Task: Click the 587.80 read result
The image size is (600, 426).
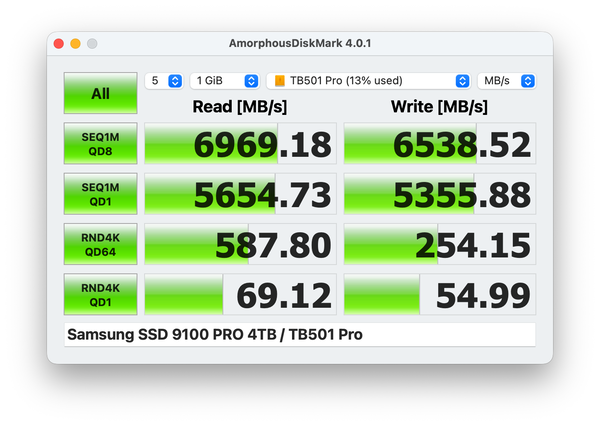Action: tap(240, 244)
